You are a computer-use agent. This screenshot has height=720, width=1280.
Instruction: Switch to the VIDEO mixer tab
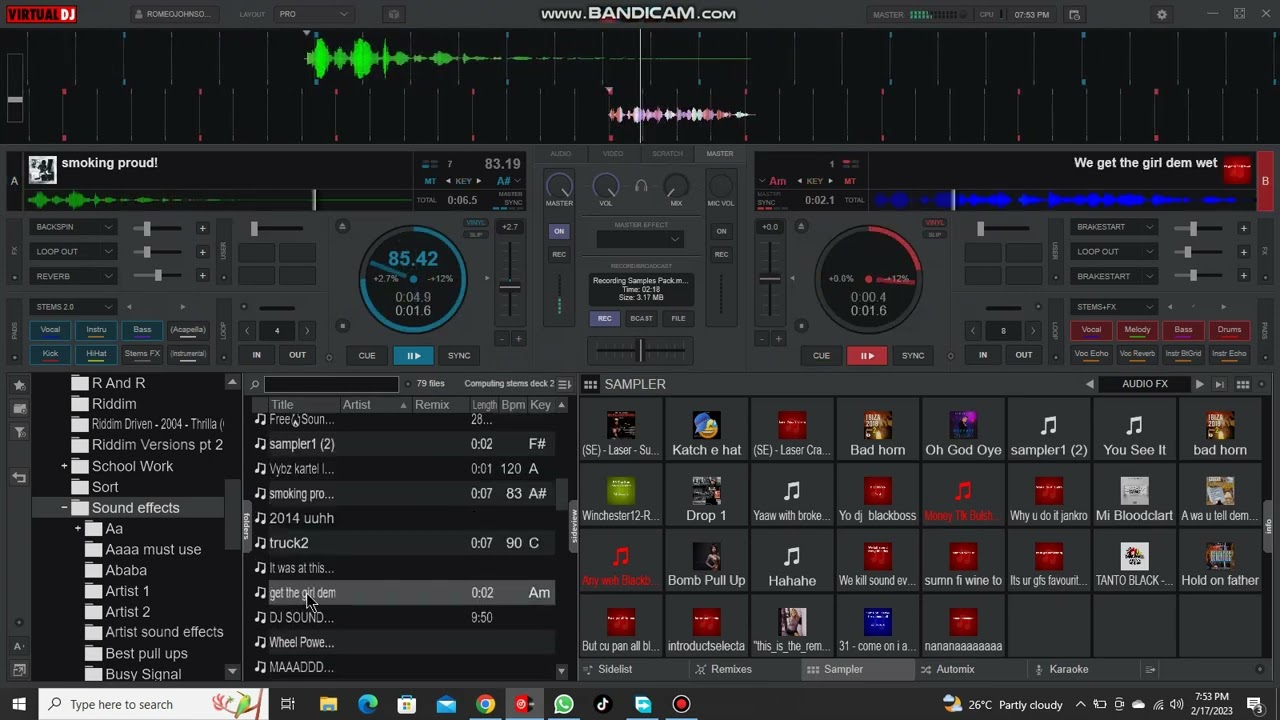pyautogui.click(x=612, y=154)
